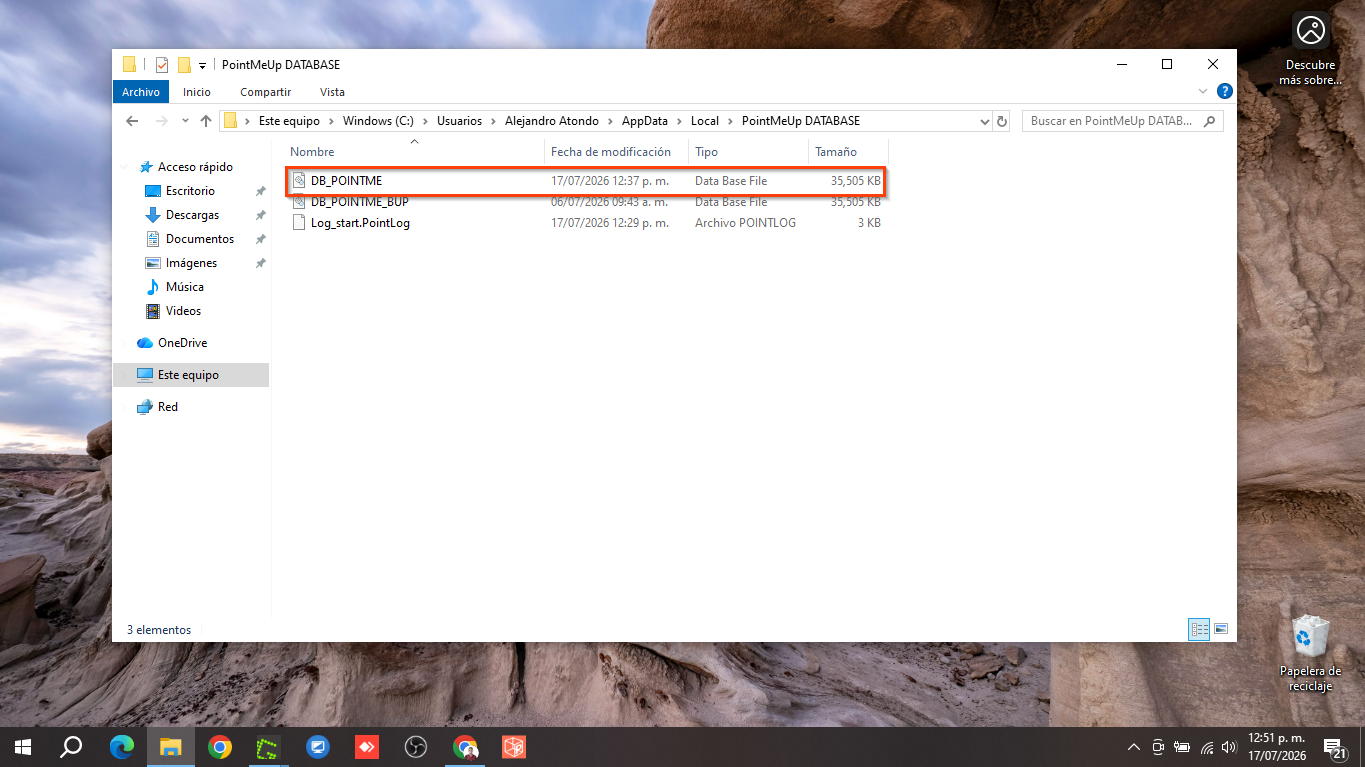
Task: Sort by the Tamaño column header
Action: (847, 152)
